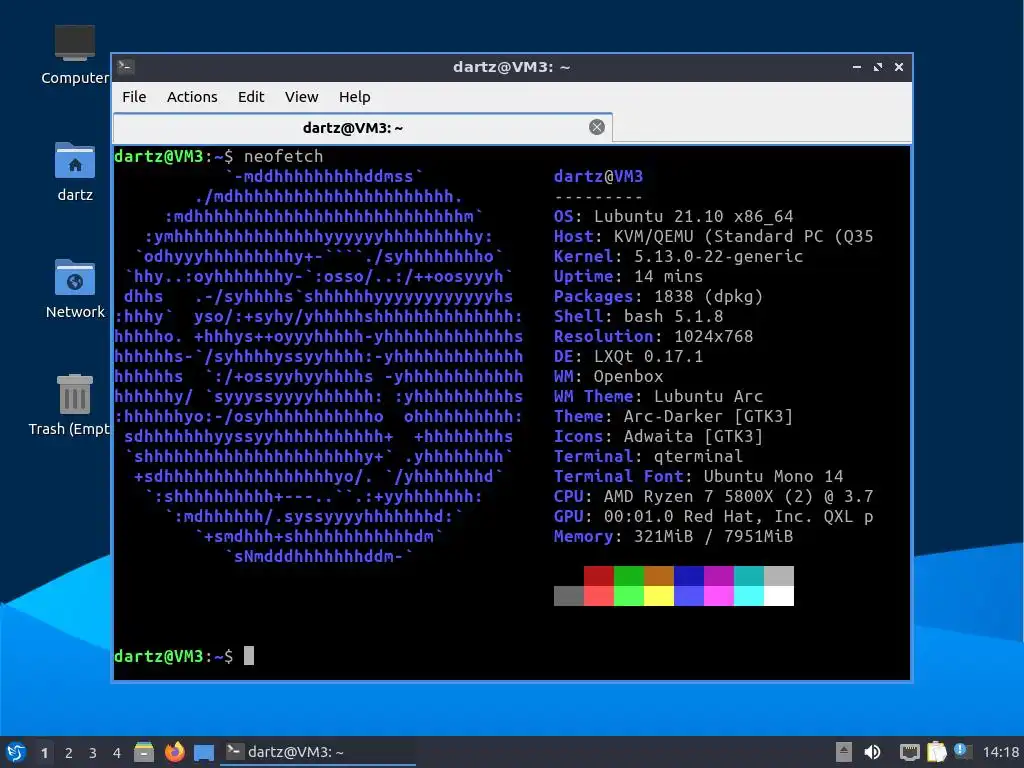Screen dimensions: 1024x768
Task: Open the Help menu in QTerminal
Action: pyautogui.click(x=355, y=97)
